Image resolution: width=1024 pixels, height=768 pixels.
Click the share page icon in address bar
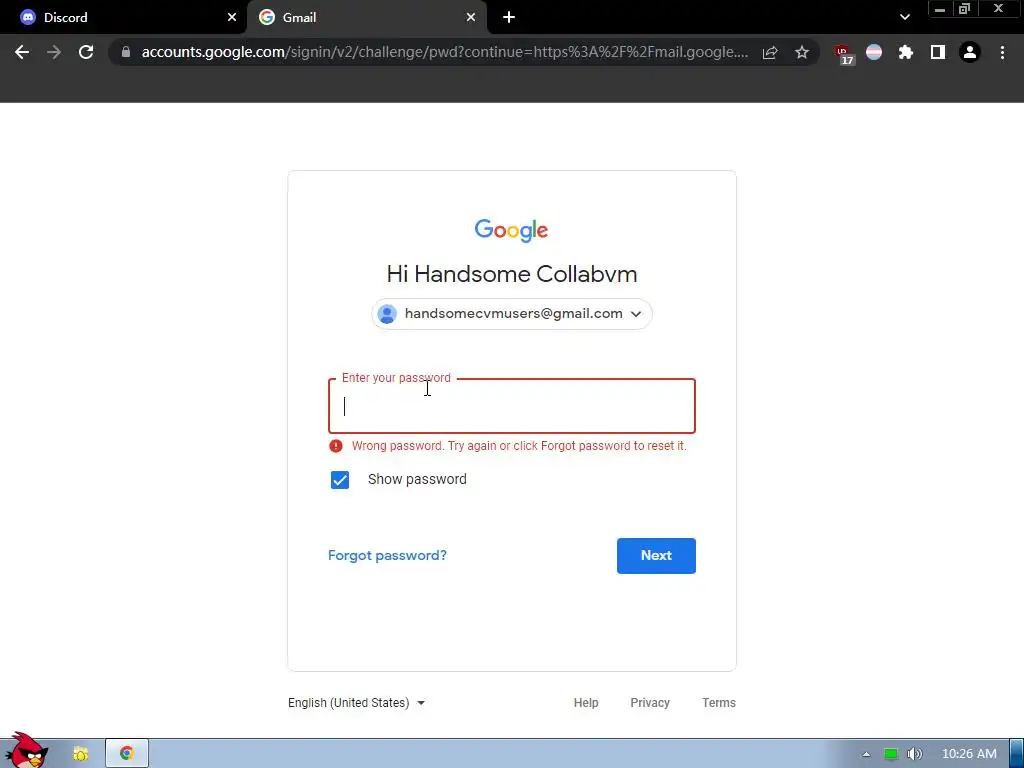pyautogui.click(x=770, y=52)
